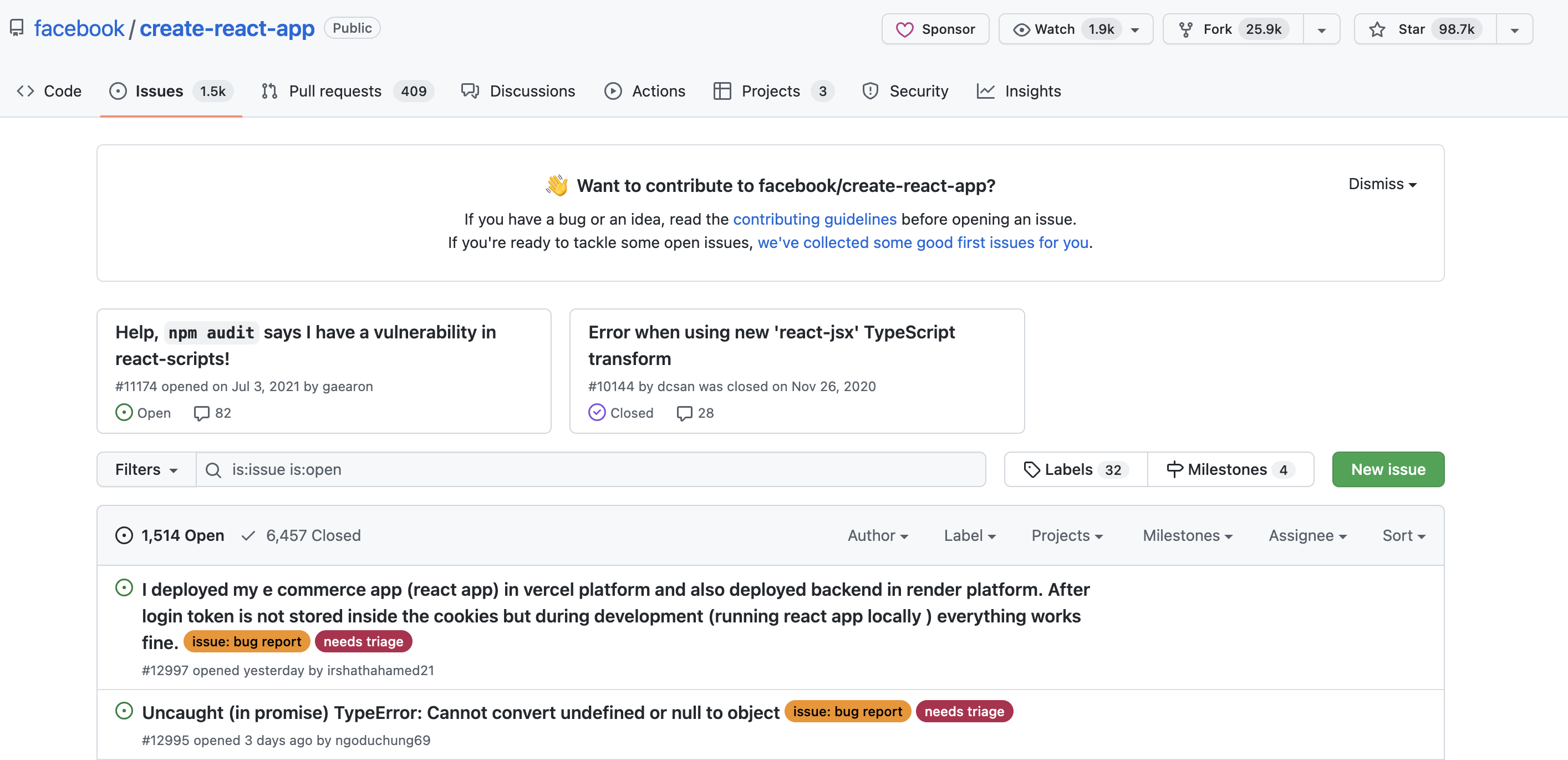The image size is (1568, 760).
Task: Click the Public visibility badge
Action: click(352, 28)
